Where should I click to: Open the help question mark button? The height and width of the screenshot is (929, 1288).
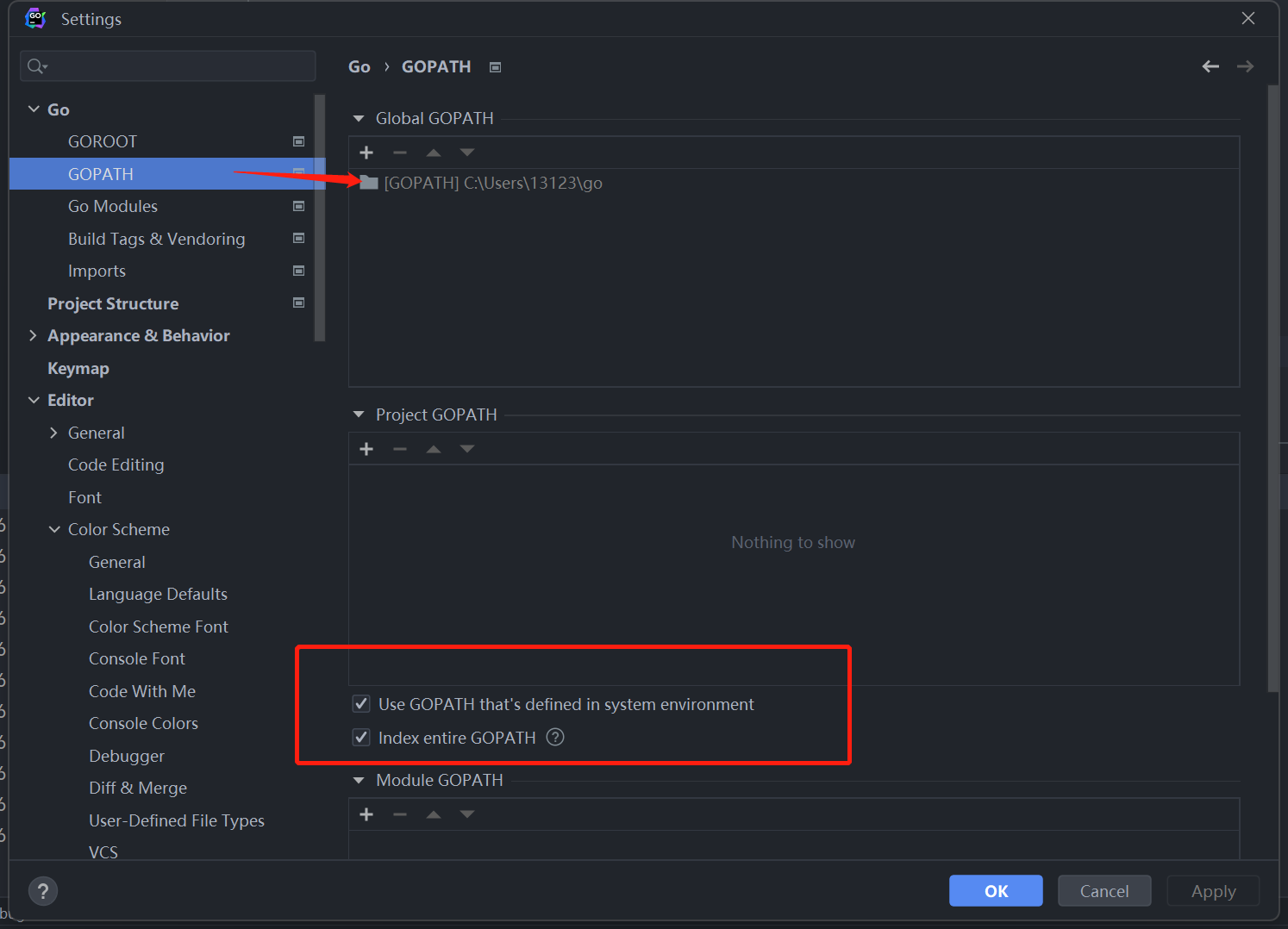tap(43, 891)
